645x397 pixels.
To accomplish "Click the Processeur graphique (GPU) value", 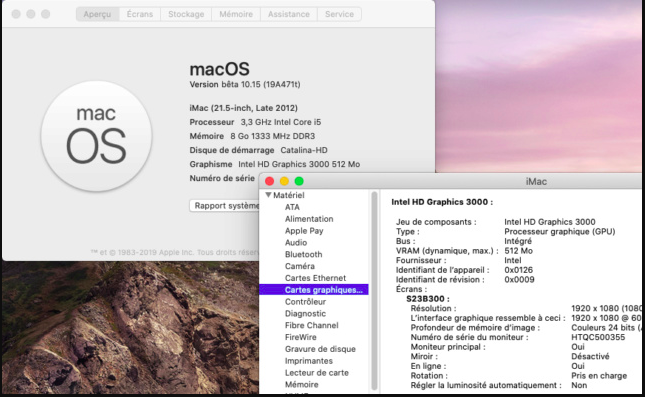I will point(559,232).
